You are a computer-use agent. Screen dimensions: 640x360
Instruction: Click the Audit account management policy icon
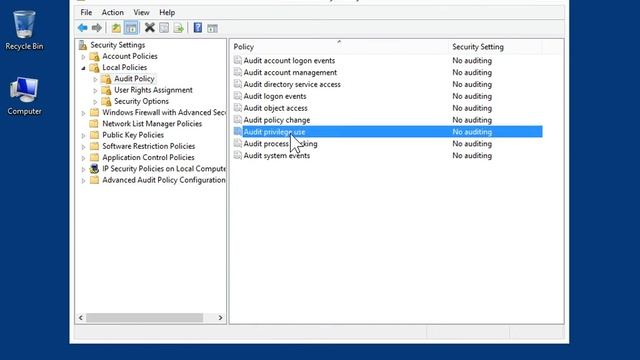238,72
